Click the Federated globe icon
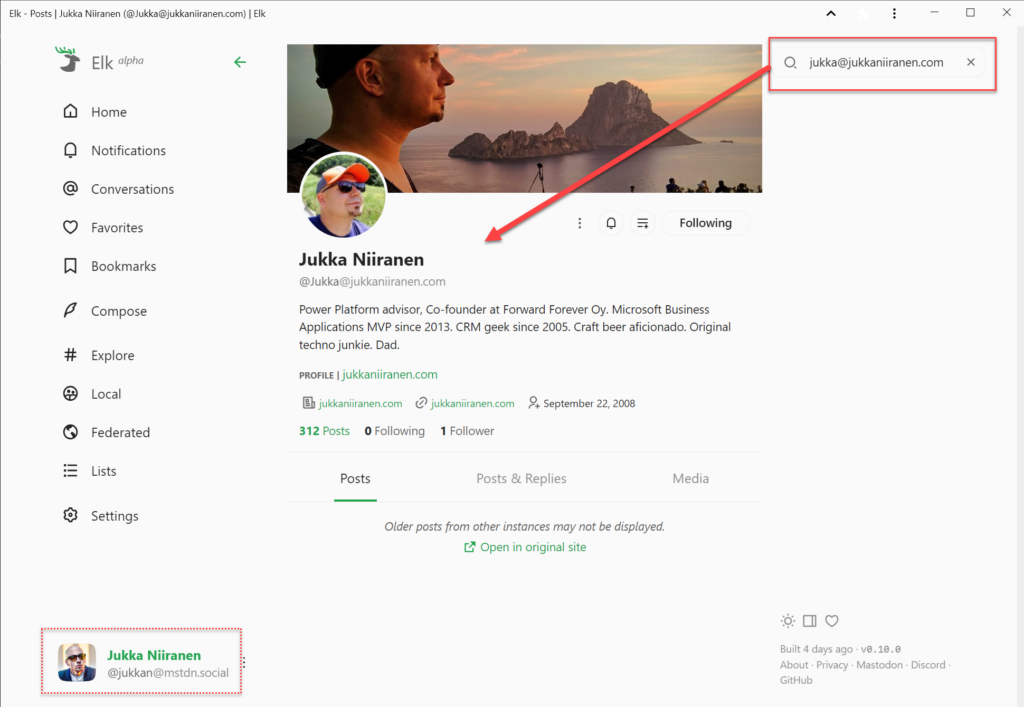Screen dimensions: 1024x707 click(71, 432)
